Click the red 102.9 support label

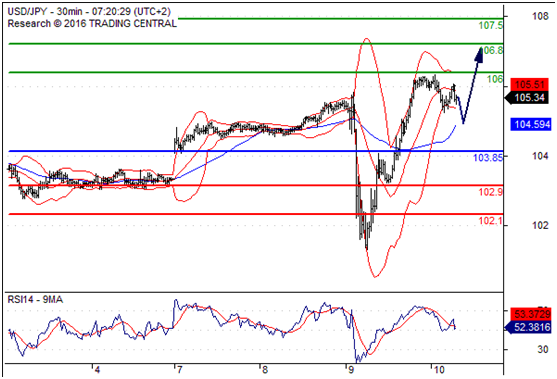491,192
